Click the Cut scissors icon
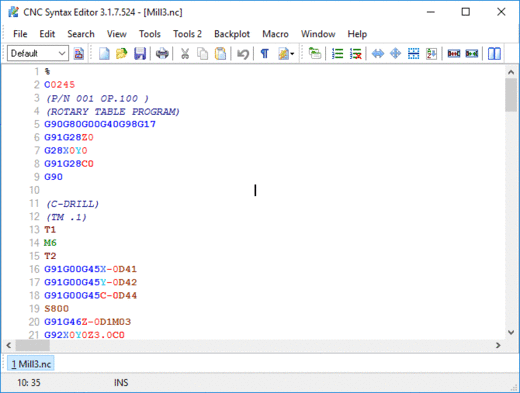Screen dimensions: 520x393 coord(185,53)
